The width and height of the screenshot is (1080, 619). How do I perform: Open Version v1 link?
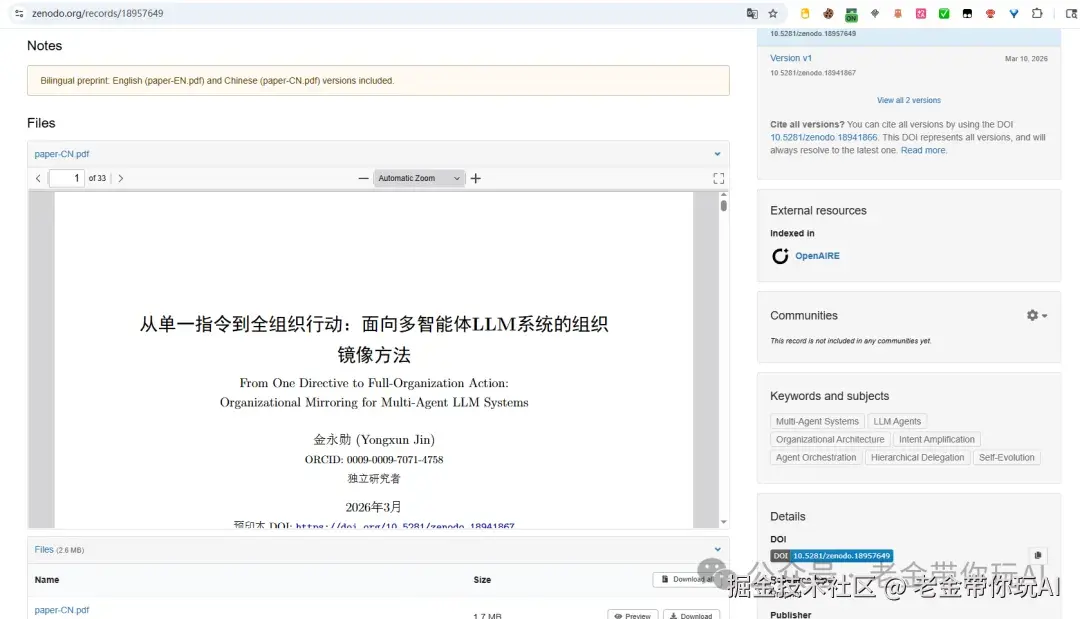[791, 58]
